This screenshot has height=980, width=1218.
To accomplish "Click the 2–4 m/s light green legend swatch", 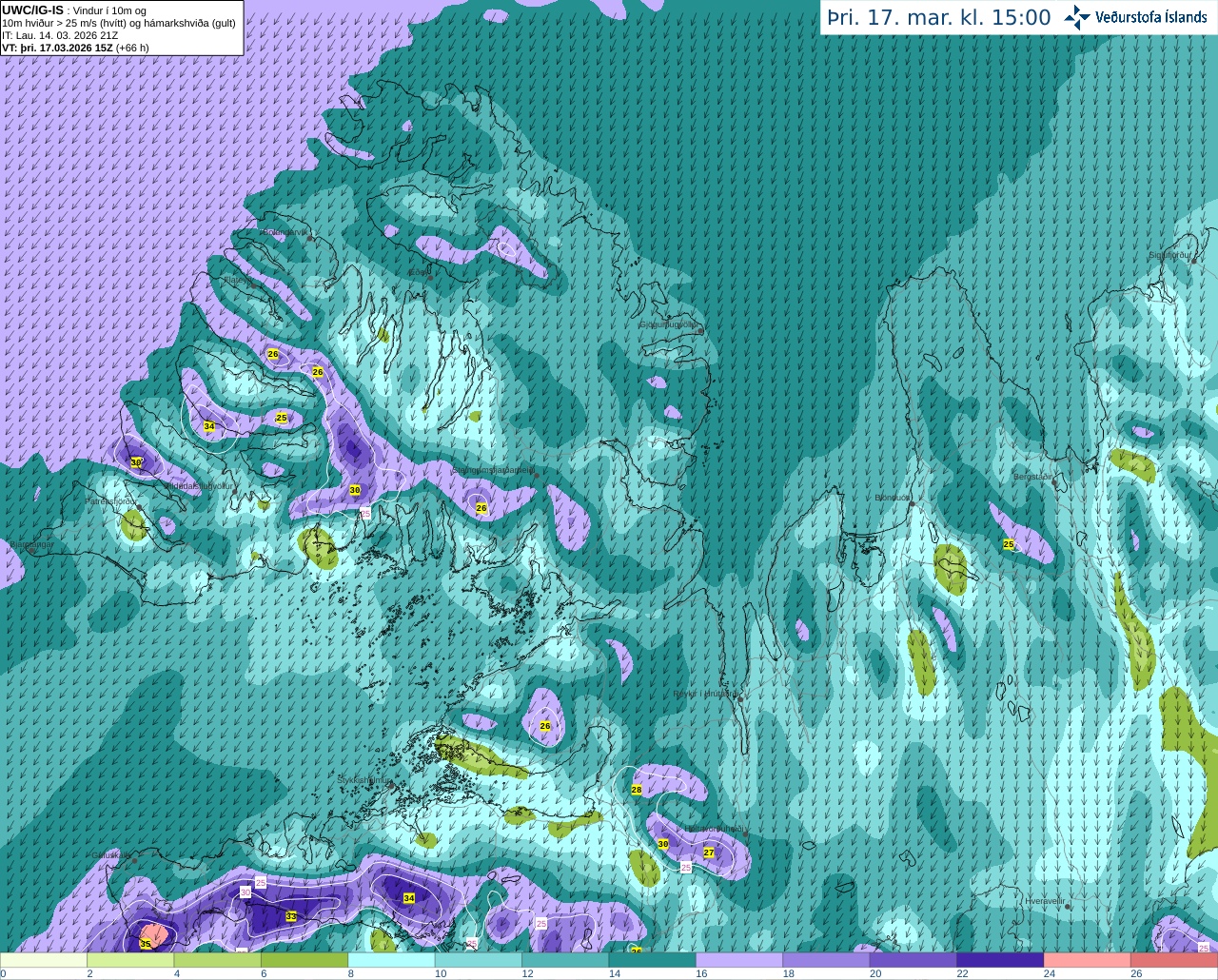I will 130,960.
